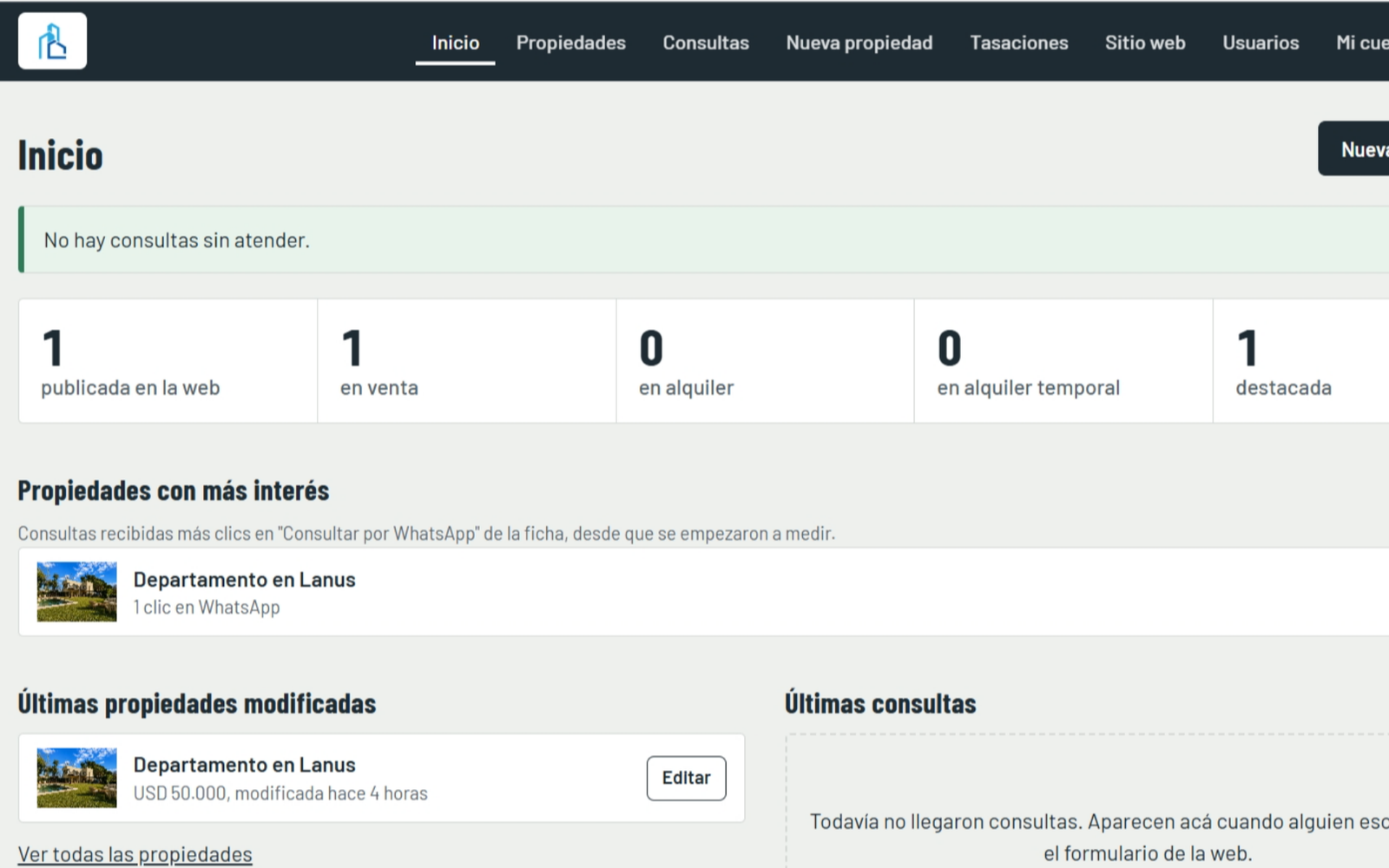Click the 'Últimas propiedades modificadas' heading
The height and width of the screenshot is (868, 1389).
(197, 703)
